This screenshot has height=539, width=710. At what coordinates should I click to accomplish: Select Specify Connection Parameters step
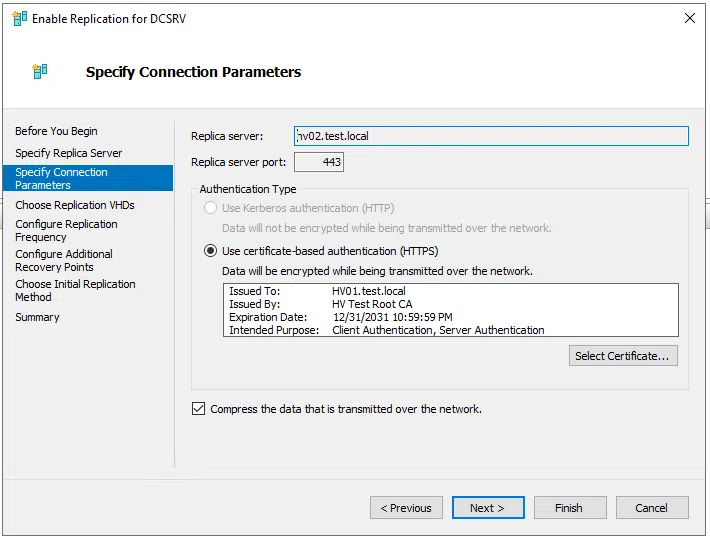(61, 178)
